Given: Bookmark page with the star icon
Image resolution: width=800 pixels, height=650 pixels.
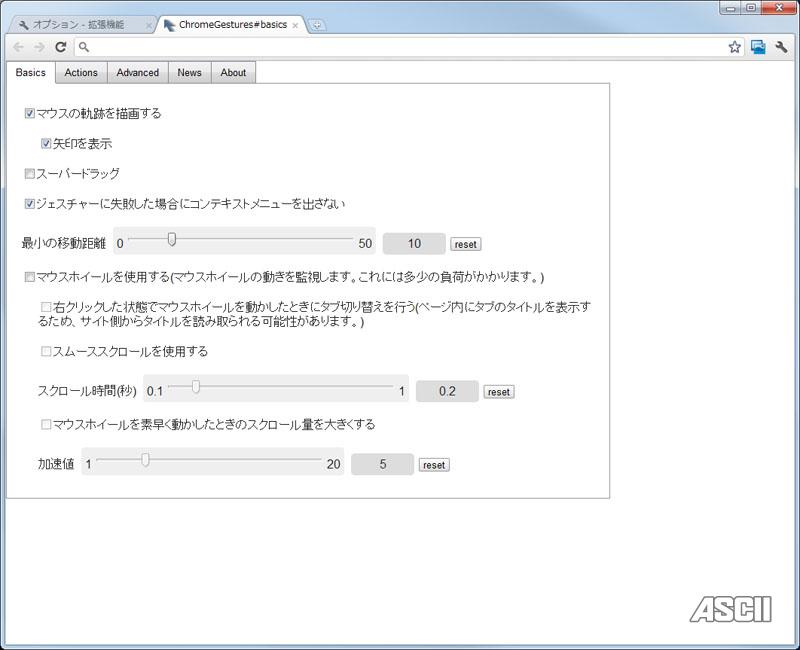Looking at the screenshot, I should click(734, 47).
